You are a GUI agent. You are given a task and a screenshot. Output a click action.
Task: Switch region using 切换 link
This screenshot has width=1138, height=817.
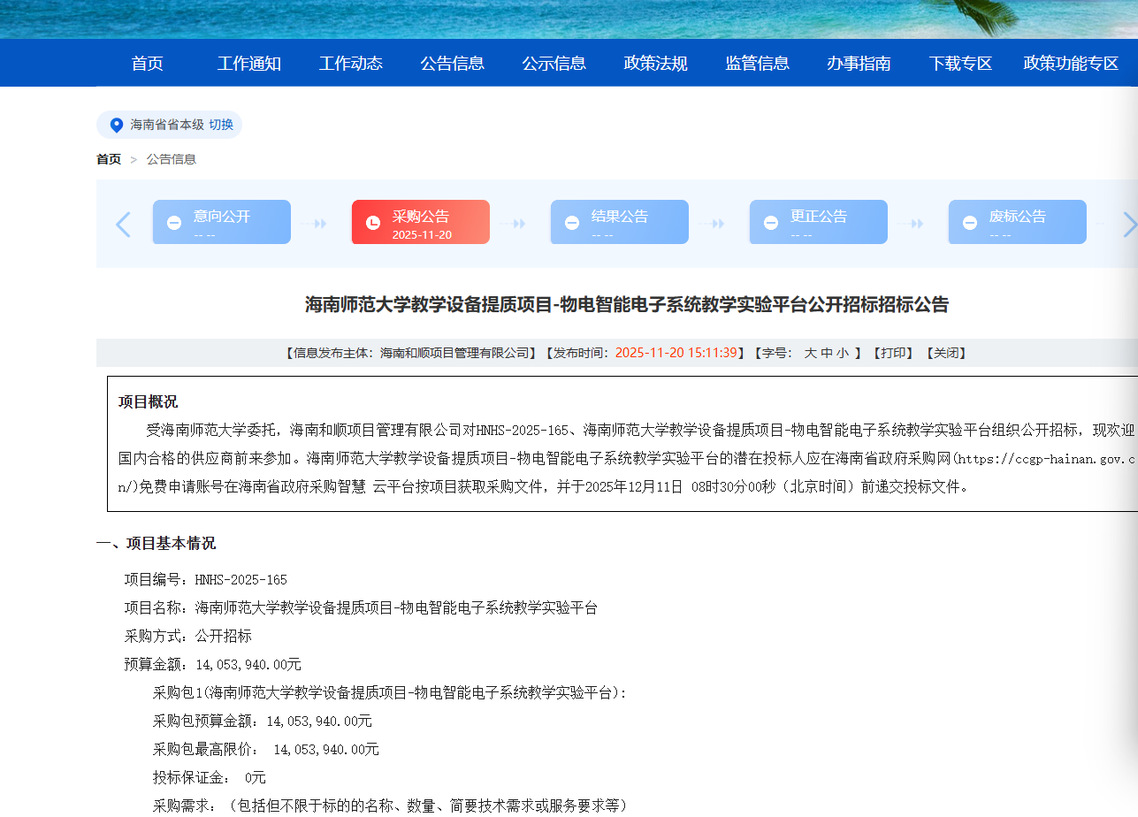pyautogui.click(x=221, y=125)
